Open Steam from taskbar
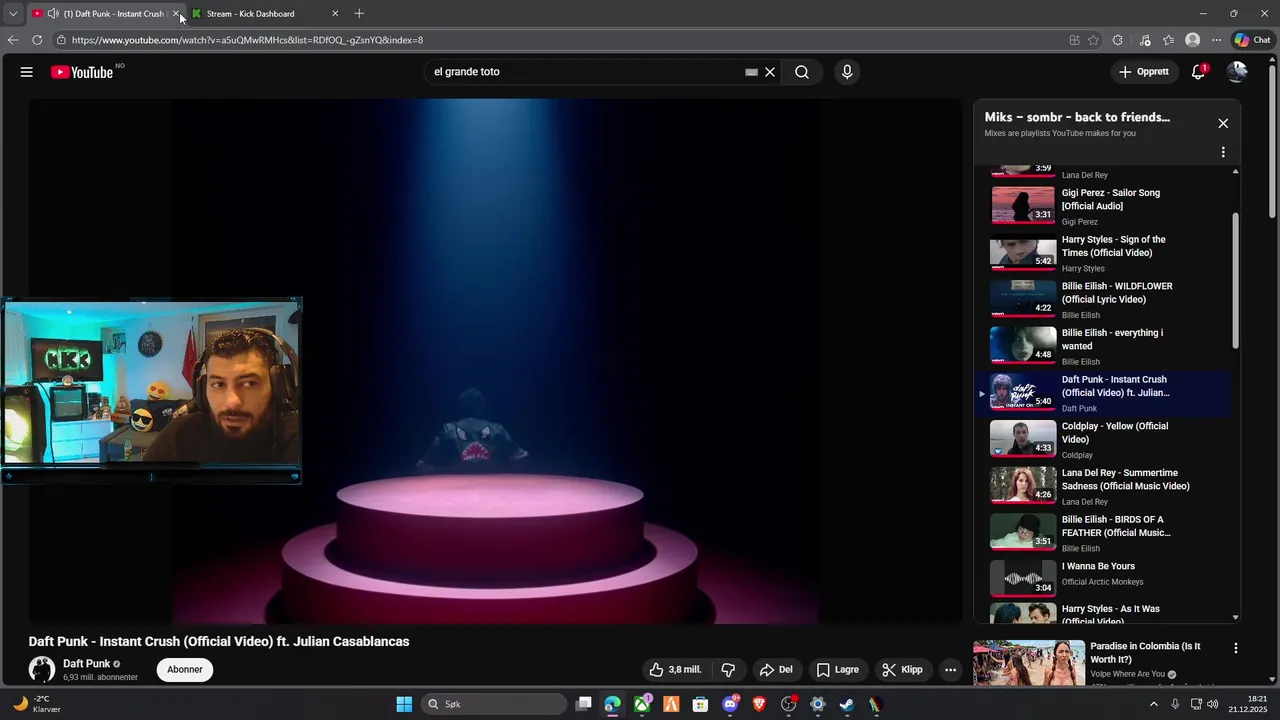Viewport: 1280px width, 720px height. (846, 704)
